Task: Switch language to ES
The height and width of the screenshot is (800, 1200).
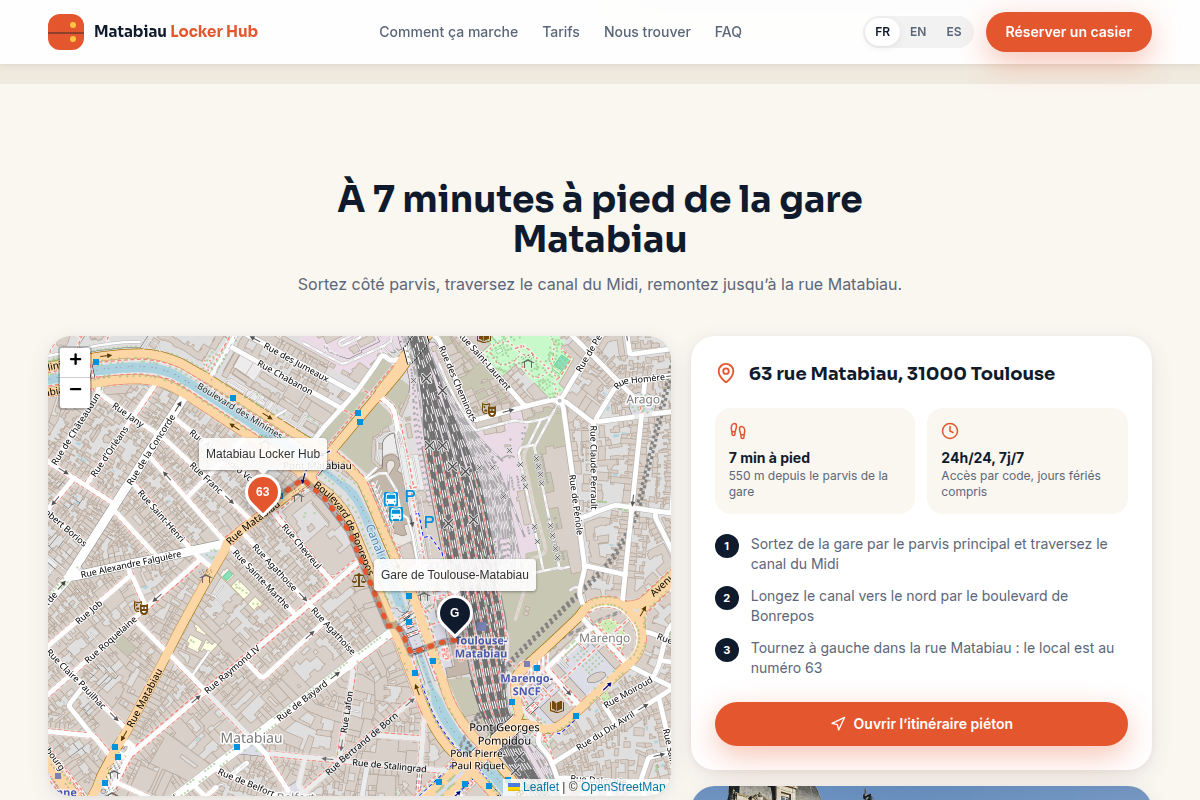Action: point(954,32)
